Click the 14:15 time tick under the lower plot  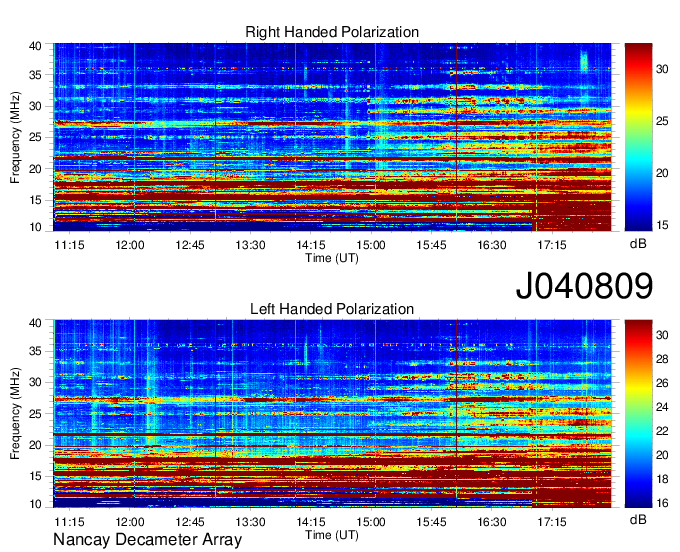coord(311,522)
